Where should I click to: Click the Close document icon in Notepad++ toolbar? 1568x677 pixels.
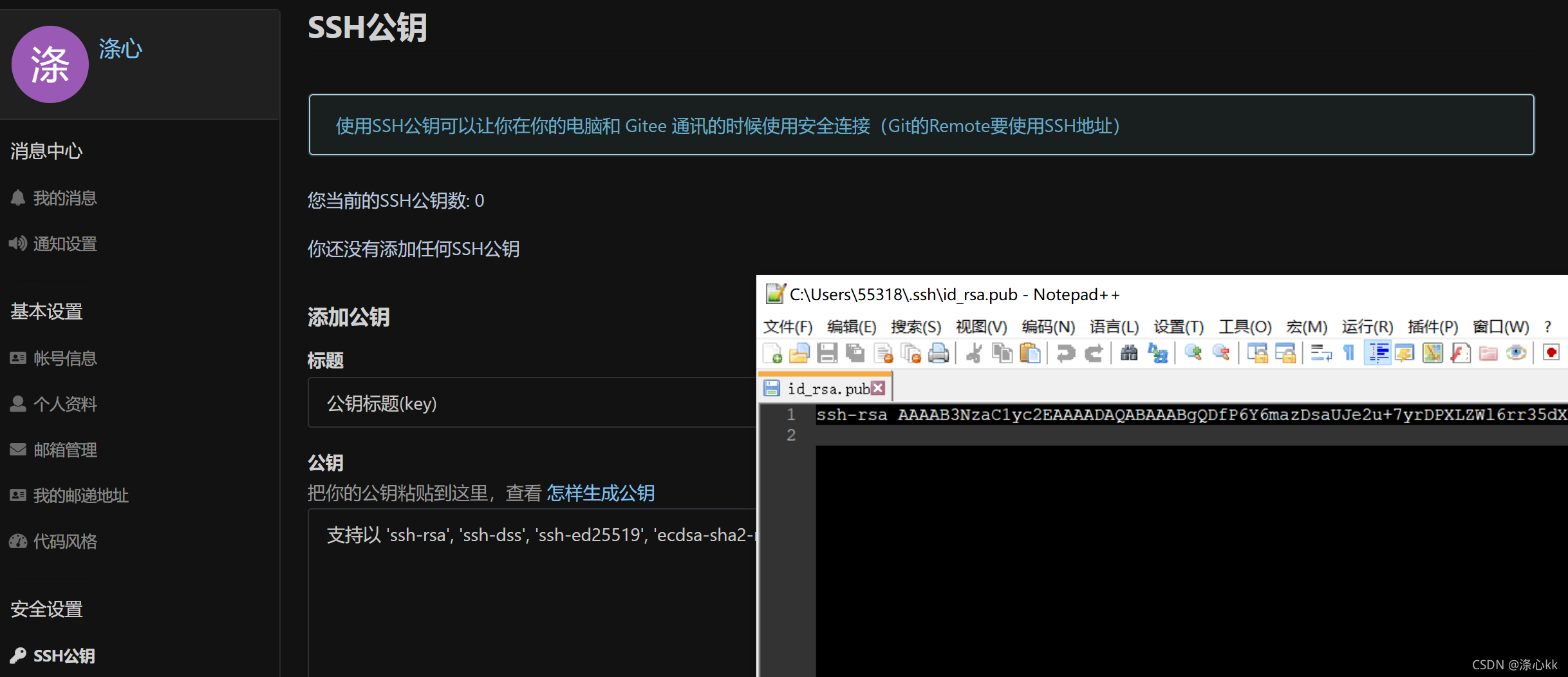(883, 353)
